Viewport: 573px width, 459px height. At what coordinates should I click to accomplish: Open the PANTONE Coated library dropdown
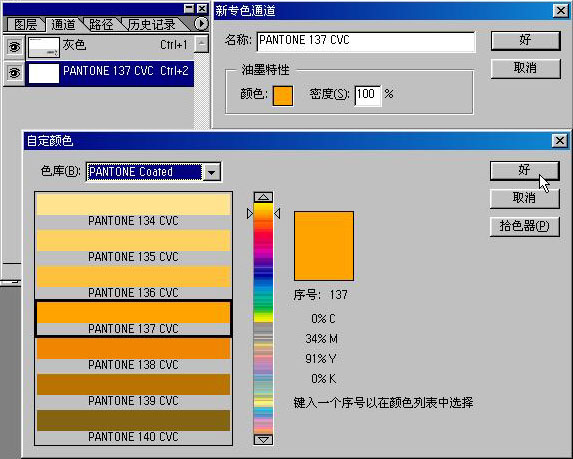click(x=212, y=172)
